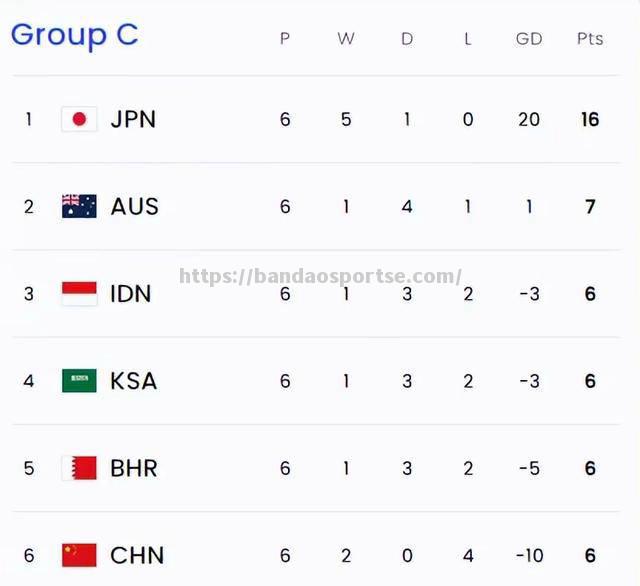Click the China flag icon

click(x=79, y=555)
